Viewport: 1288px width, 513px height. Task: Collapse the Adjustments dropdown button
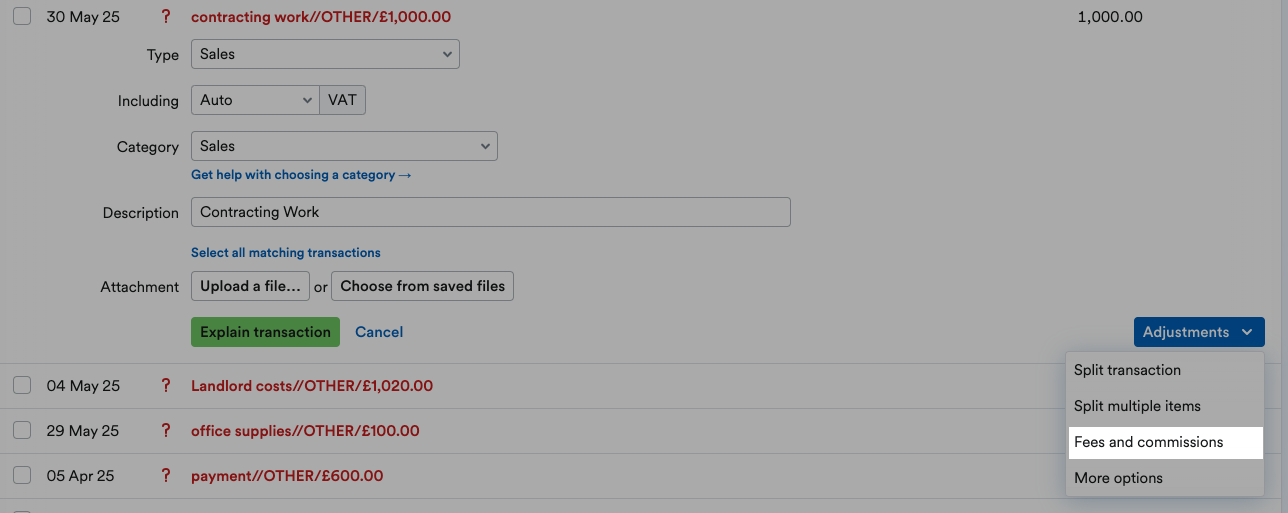click(x=1198, y=332)
